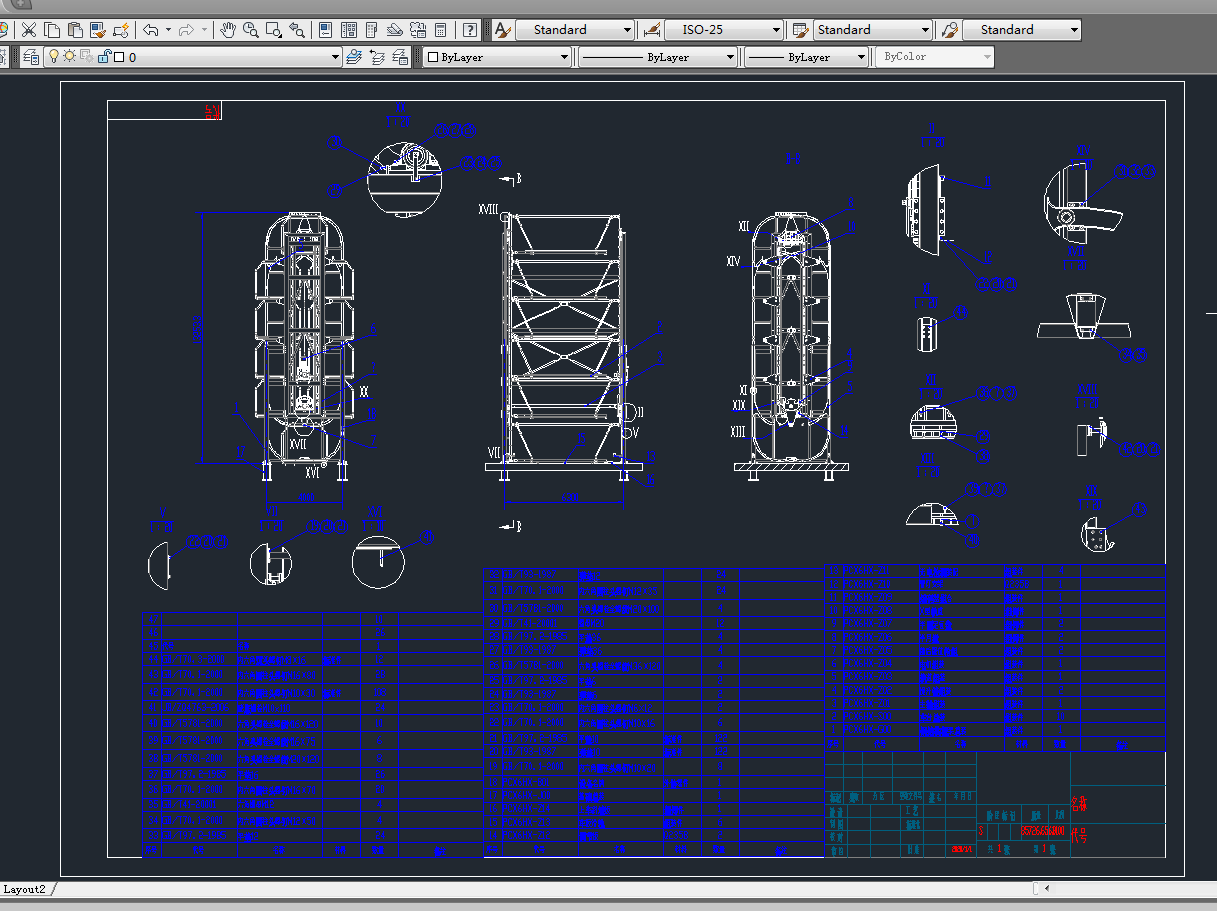Click the Help question mark icon
Image resolution: width=1217 pixels, height=911 pixels.
(x=470, y=30)
